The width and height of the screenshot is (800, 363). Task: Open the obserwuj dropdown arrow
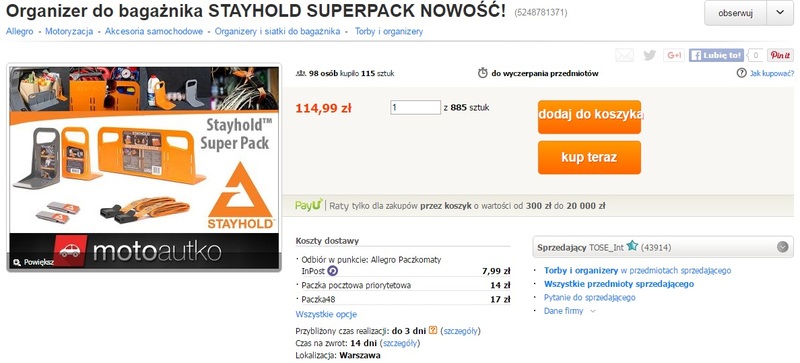click(x=780, y=13)
